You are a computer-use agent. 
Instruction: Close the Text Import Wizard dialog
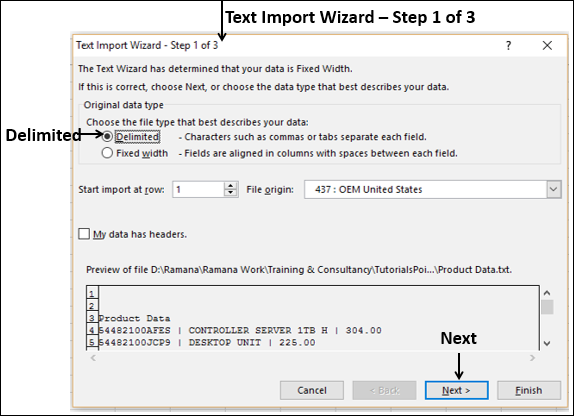547,46
